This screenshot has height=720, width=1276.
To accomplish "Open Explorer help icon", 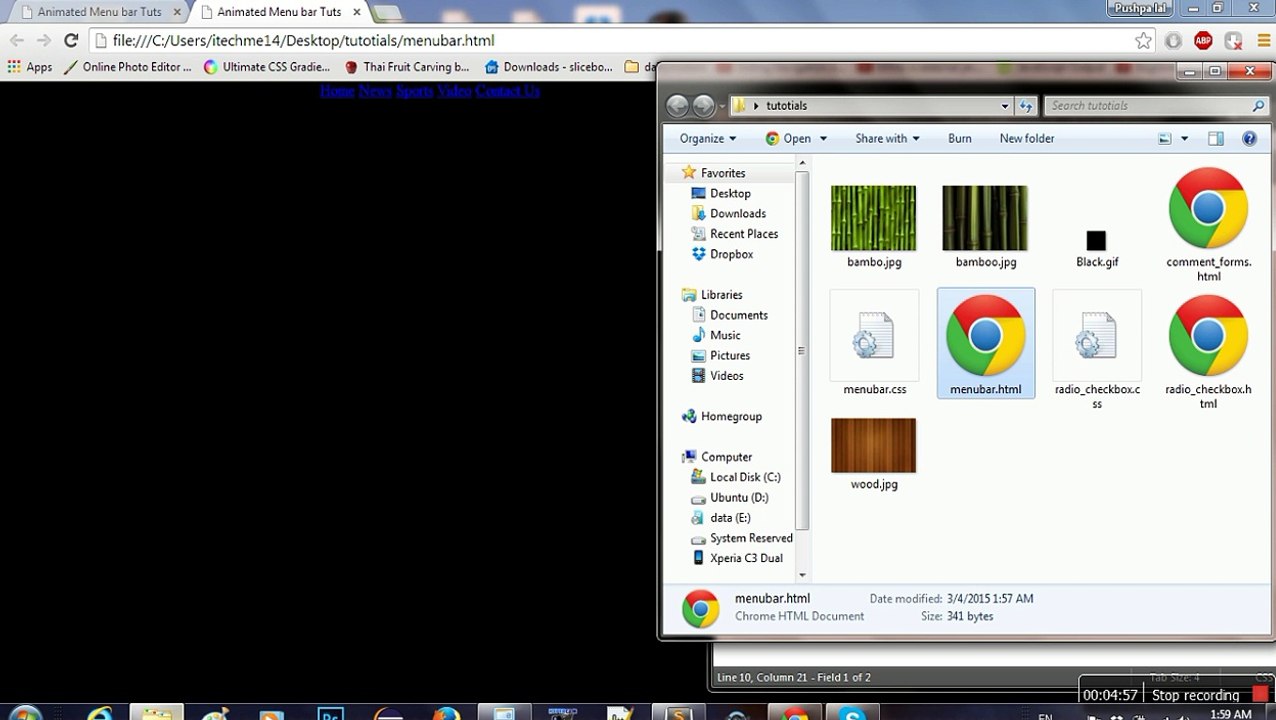I will [1249, 139].
